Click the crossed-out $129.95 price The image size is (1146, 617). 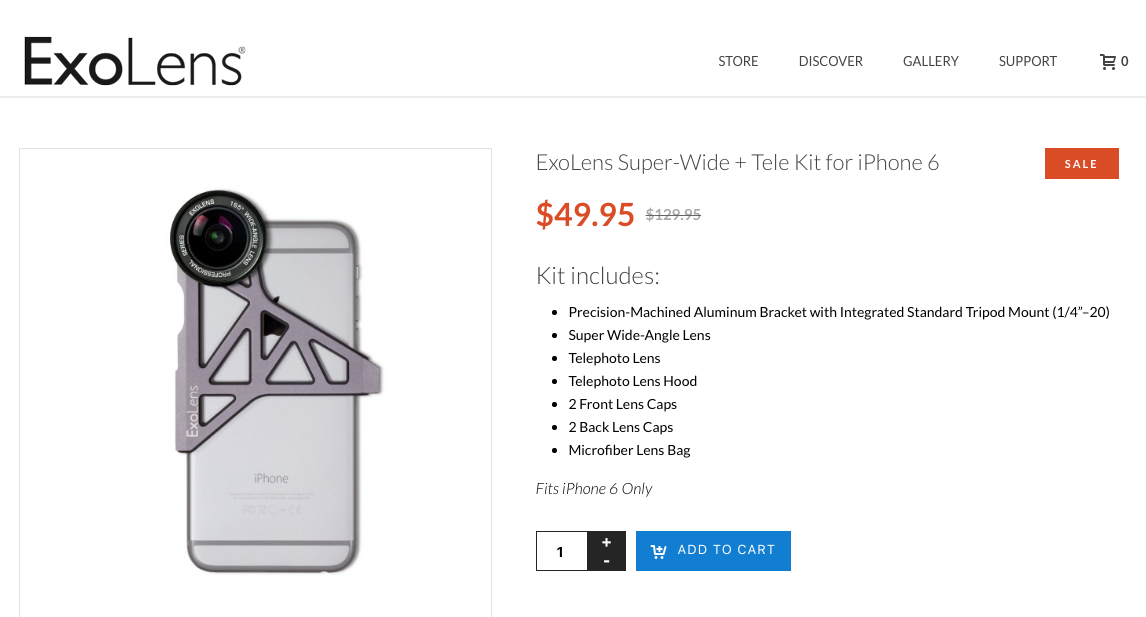click(x=673, y=214)
